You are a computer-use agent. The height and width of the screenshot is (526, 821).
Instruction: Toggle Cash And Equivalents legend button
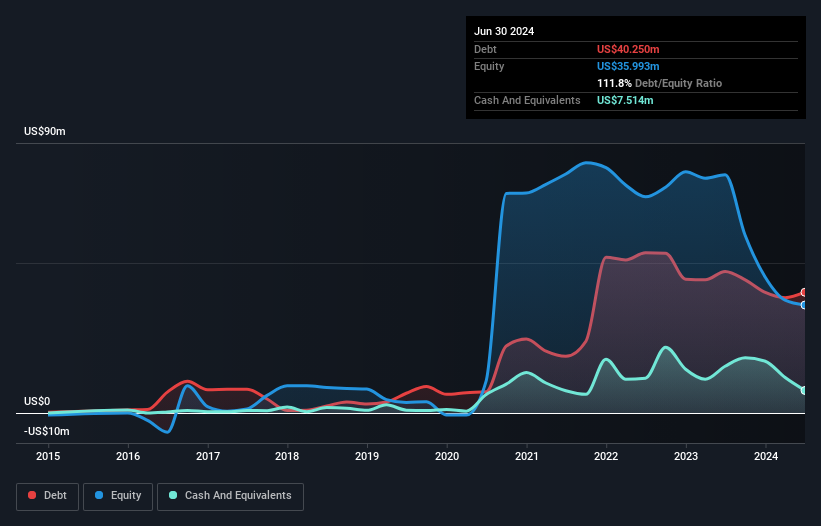tap(230, 496)
